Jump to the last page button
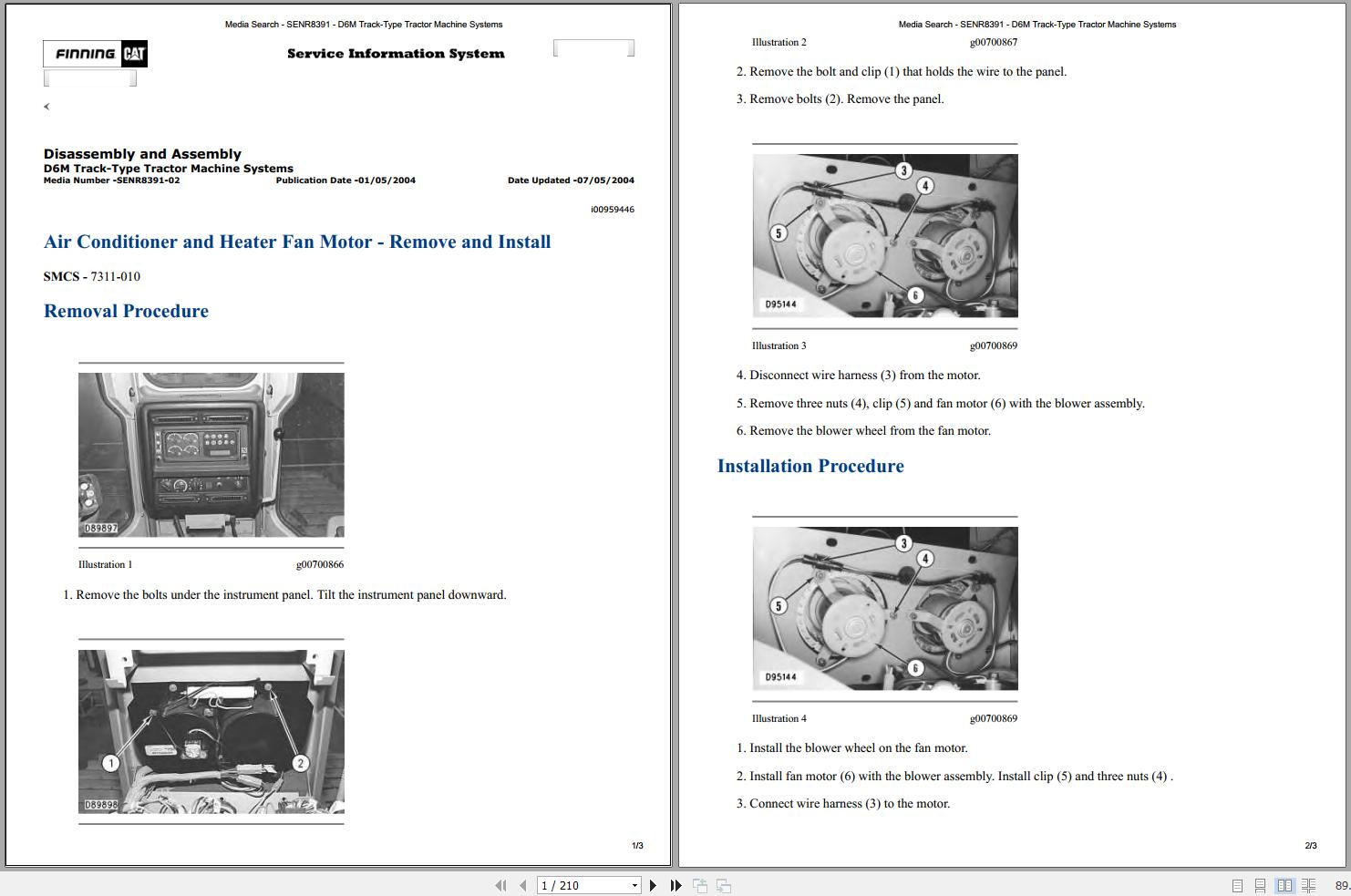Viewport: 1351px width, 896px height. 675,885
